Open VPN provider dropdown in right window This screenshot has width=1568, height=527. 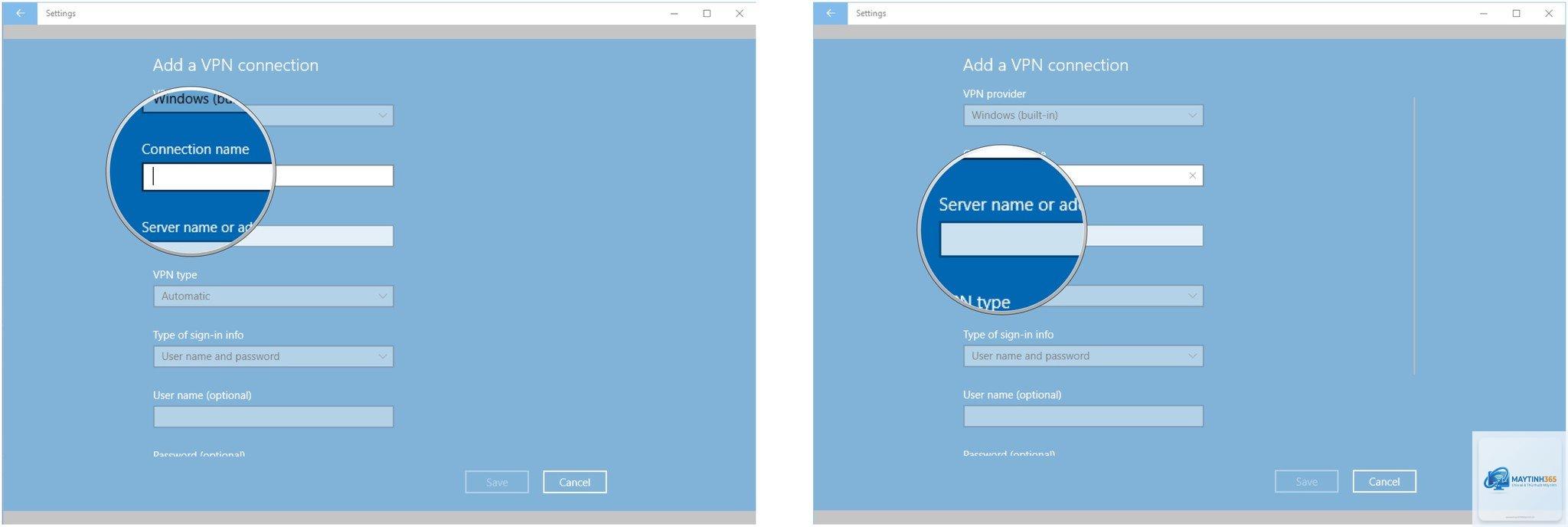(1083, 115)
